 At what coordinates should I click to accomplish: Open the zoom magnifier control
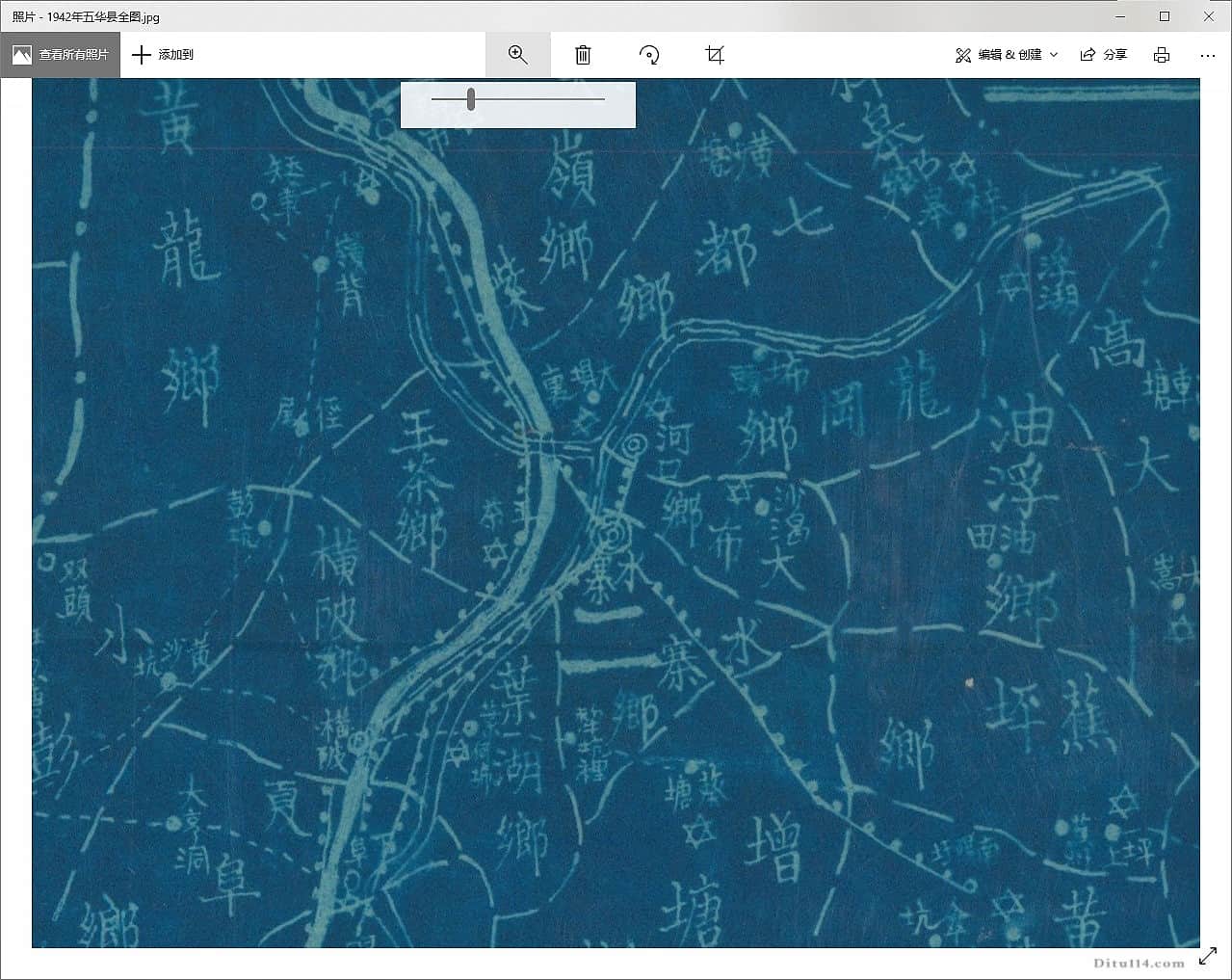(x=517, y=55)
